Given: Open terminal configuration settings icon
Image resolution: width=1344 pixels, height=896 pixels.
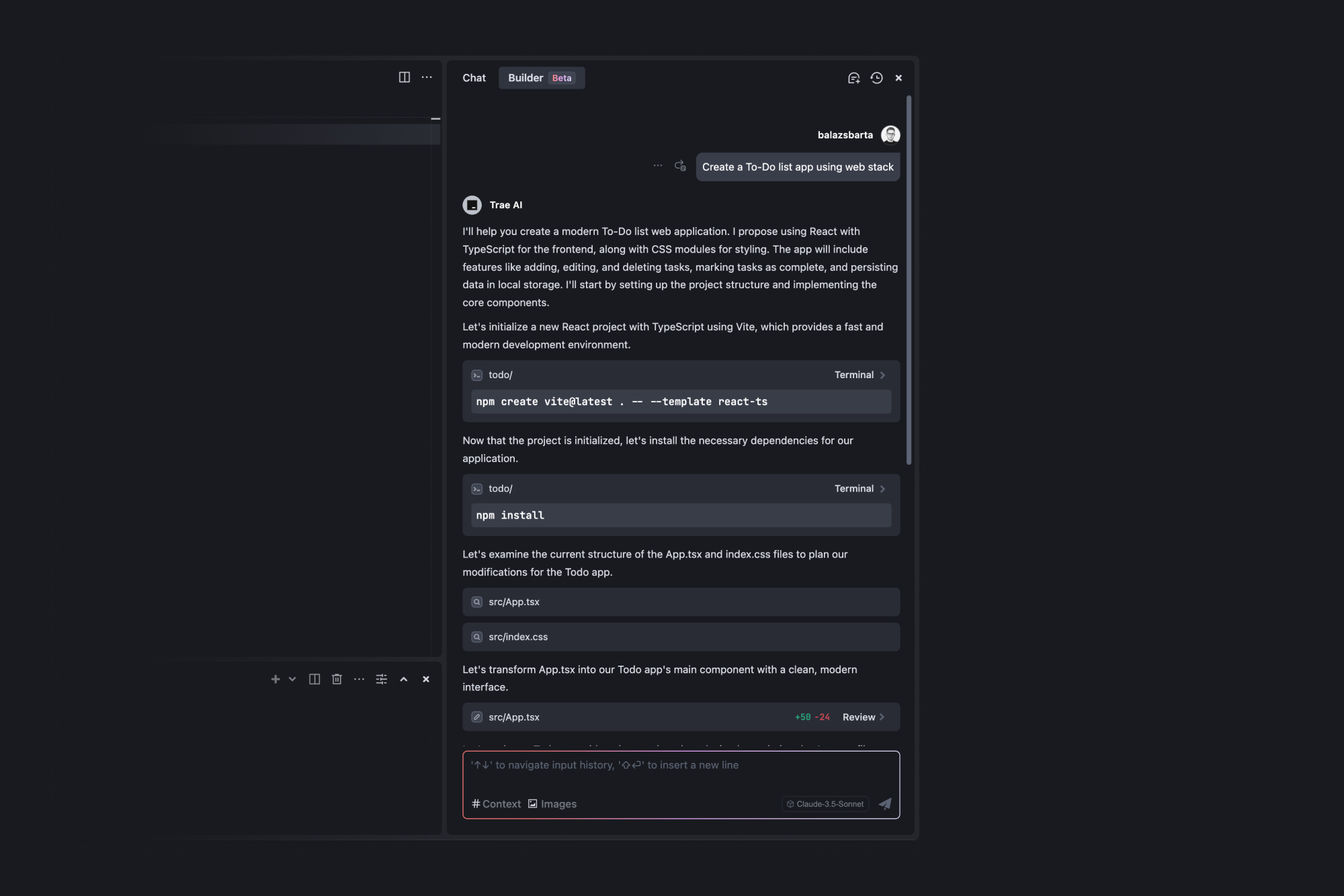Looking at the screenshot, I should click(x=381, y=679).
